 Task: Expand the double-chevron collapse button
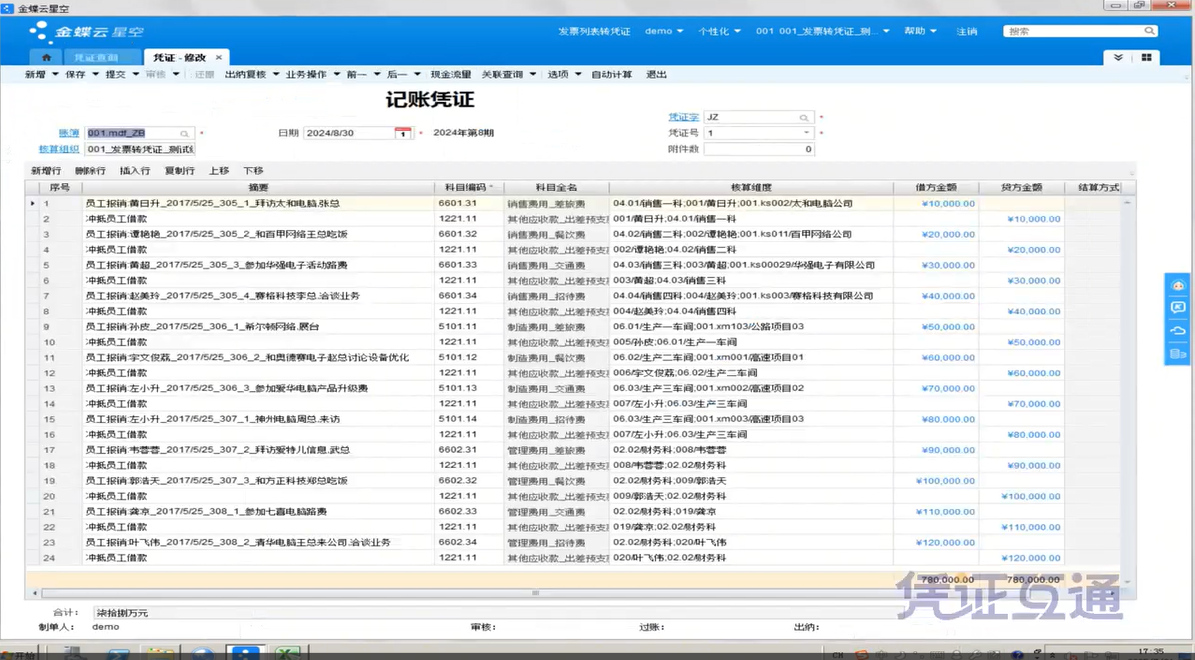click(x=1118, y=58)
